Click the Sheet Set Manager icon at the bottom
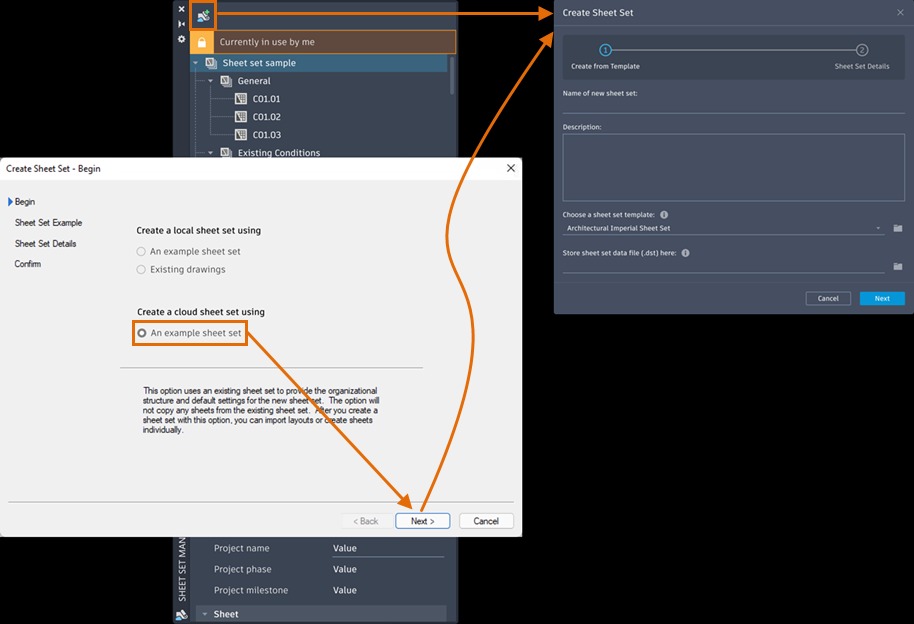The image size is (914, 624). pyautogui.click(x=182, y=615)
